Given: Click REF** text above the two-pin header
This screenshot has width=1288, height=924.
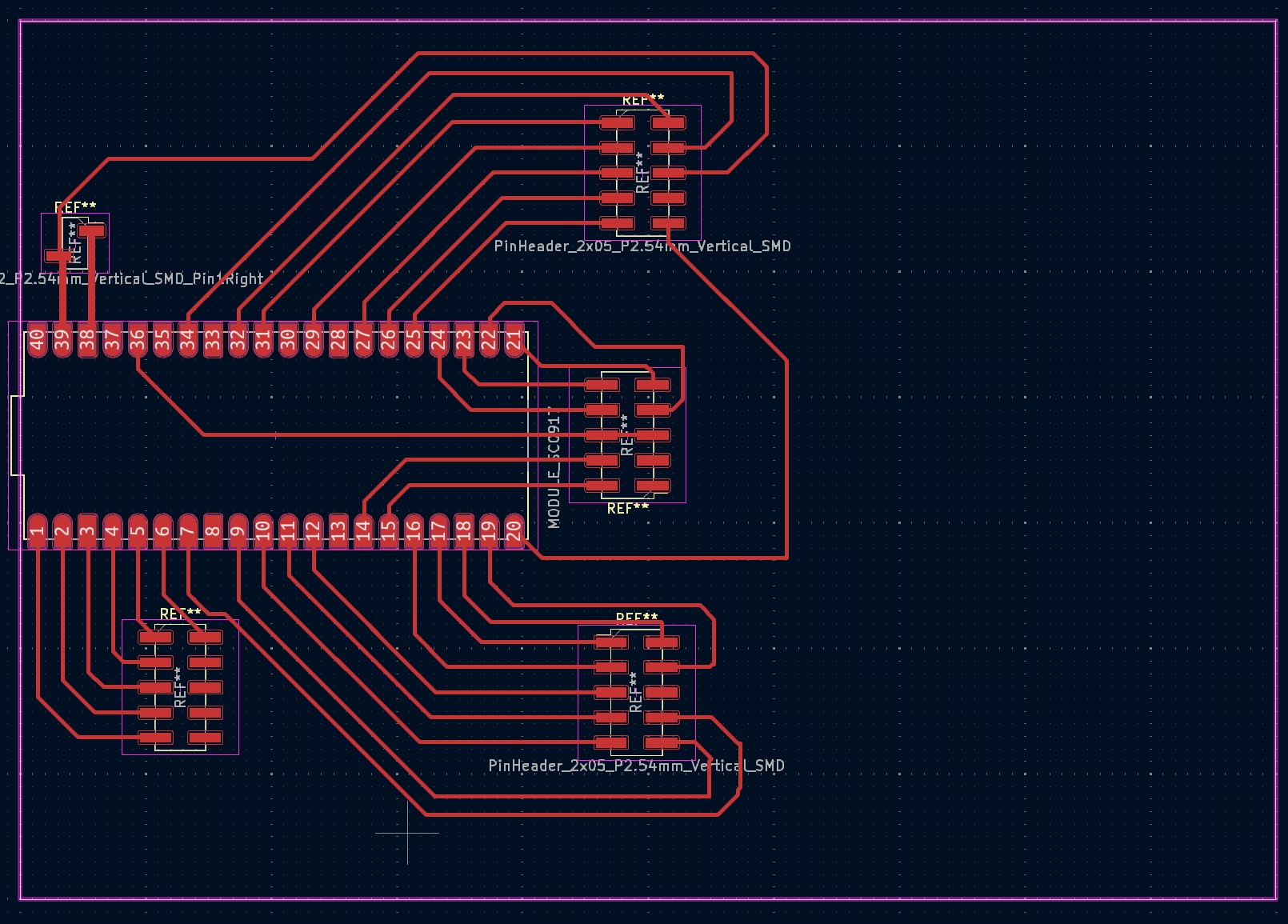Looking at the screenshot, I should pos(75,207).
